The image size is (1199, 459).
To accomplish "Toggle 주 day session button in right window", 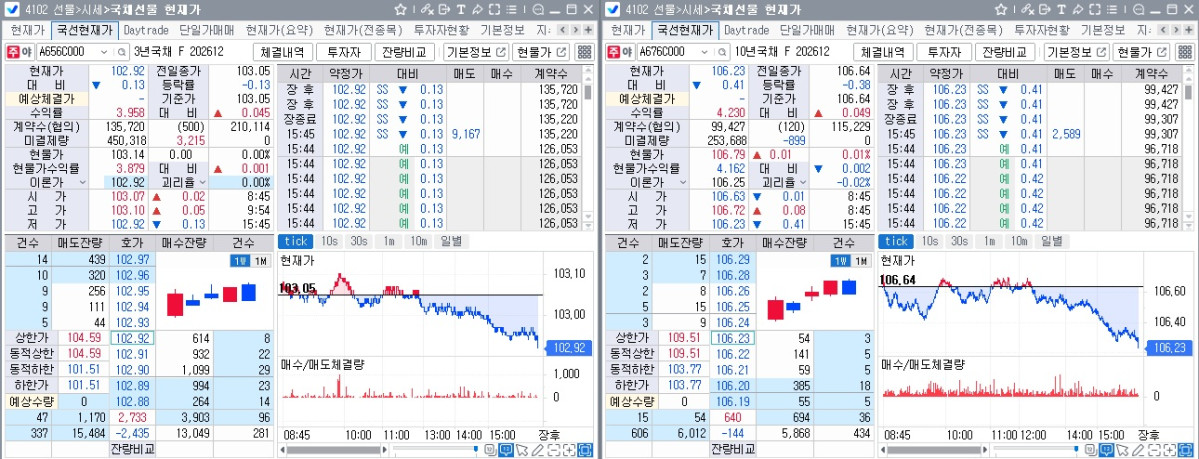I will point(614,52).
